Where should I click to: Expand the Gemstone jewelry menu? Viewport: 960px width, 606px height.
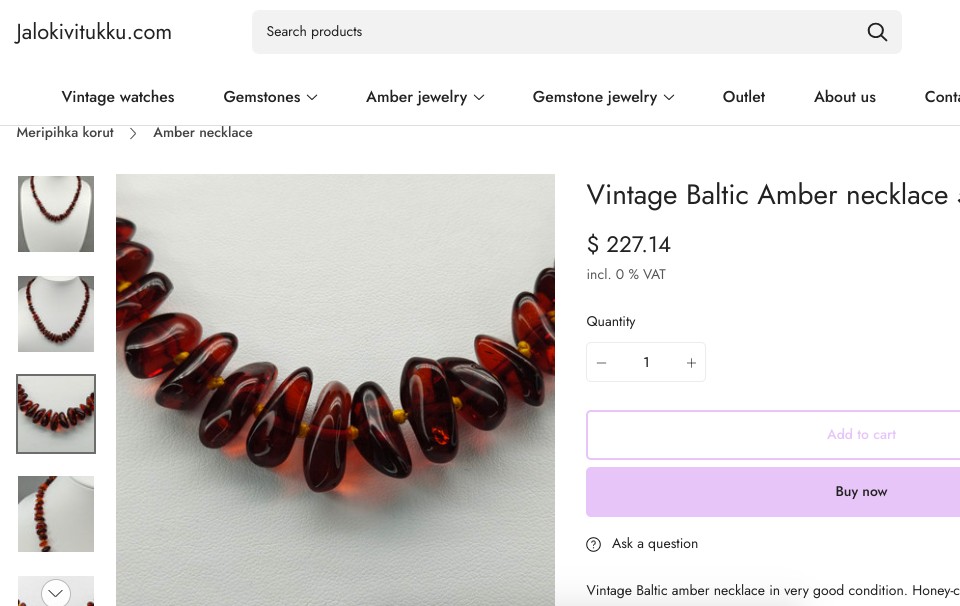(x=603, y=97)
